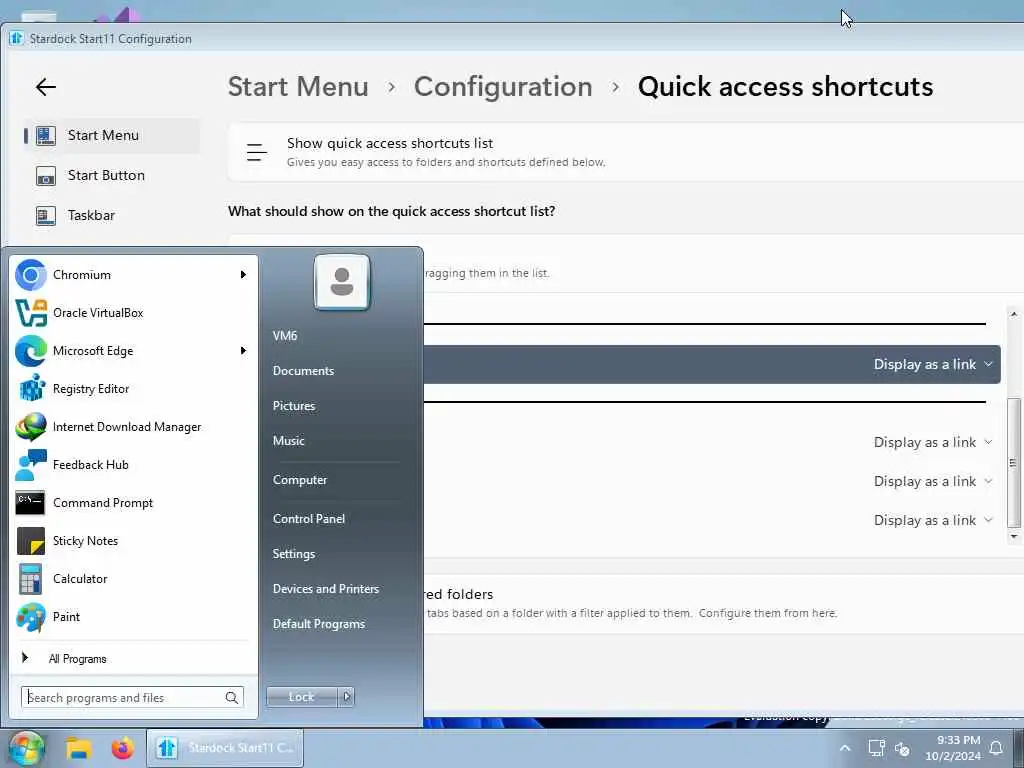Open Internet Download Manager
Screen dimensions: 1024x768
(x=131, y=426)
